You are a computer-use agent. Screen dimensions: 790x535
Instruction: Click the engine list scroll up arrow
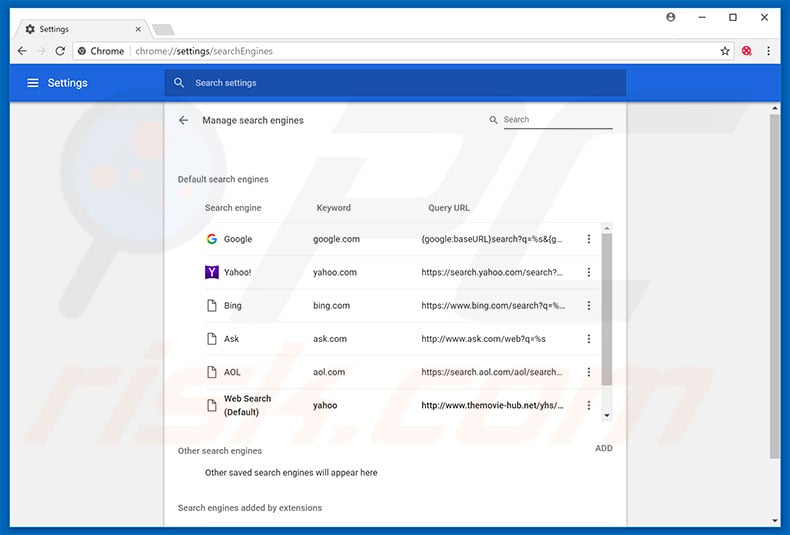pos(607,228)
